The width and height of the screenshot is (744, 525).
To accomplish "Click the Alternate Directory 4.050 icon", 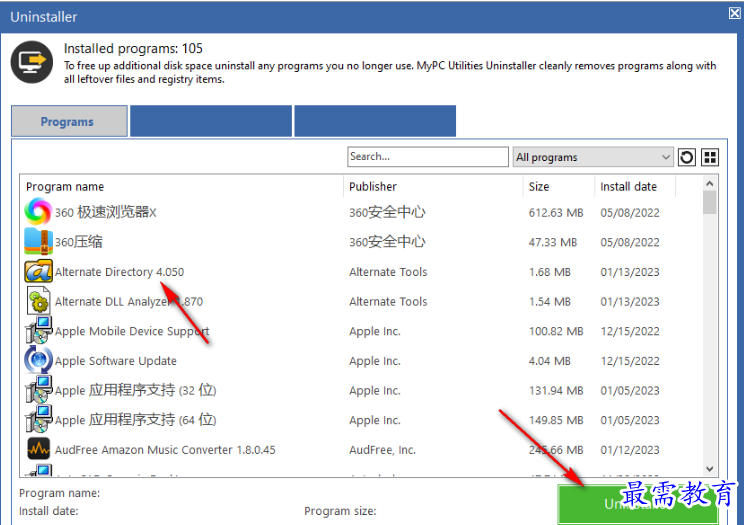I will [x=38, y=271].
